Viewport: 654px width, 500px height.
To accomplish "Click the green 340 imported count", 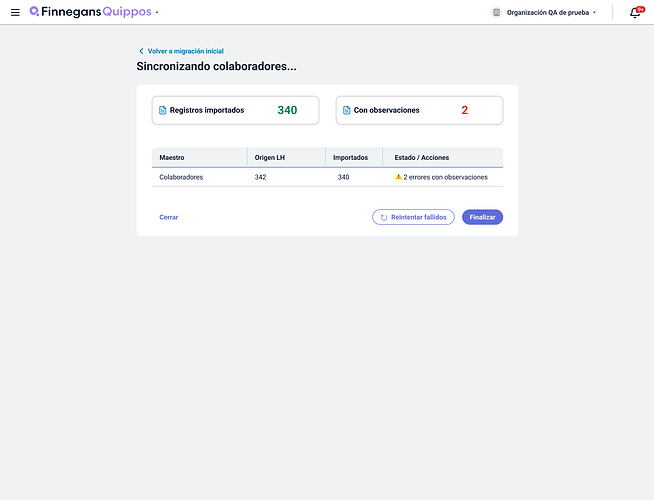I will coord(287,110).
